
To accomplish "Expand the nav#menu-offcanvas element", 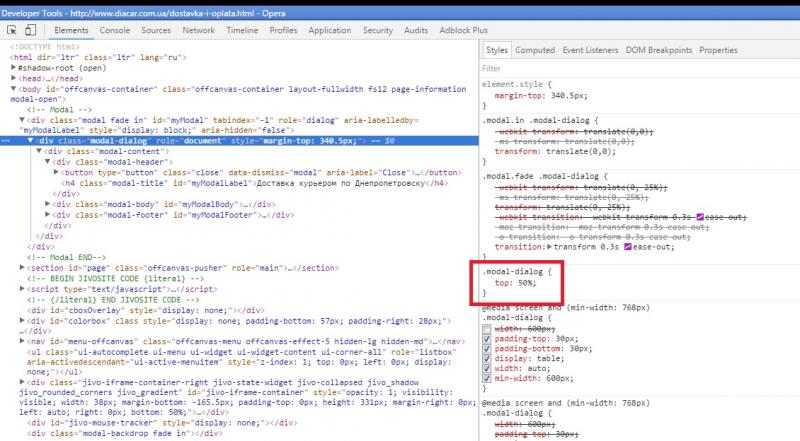I will tap(22, 341).
